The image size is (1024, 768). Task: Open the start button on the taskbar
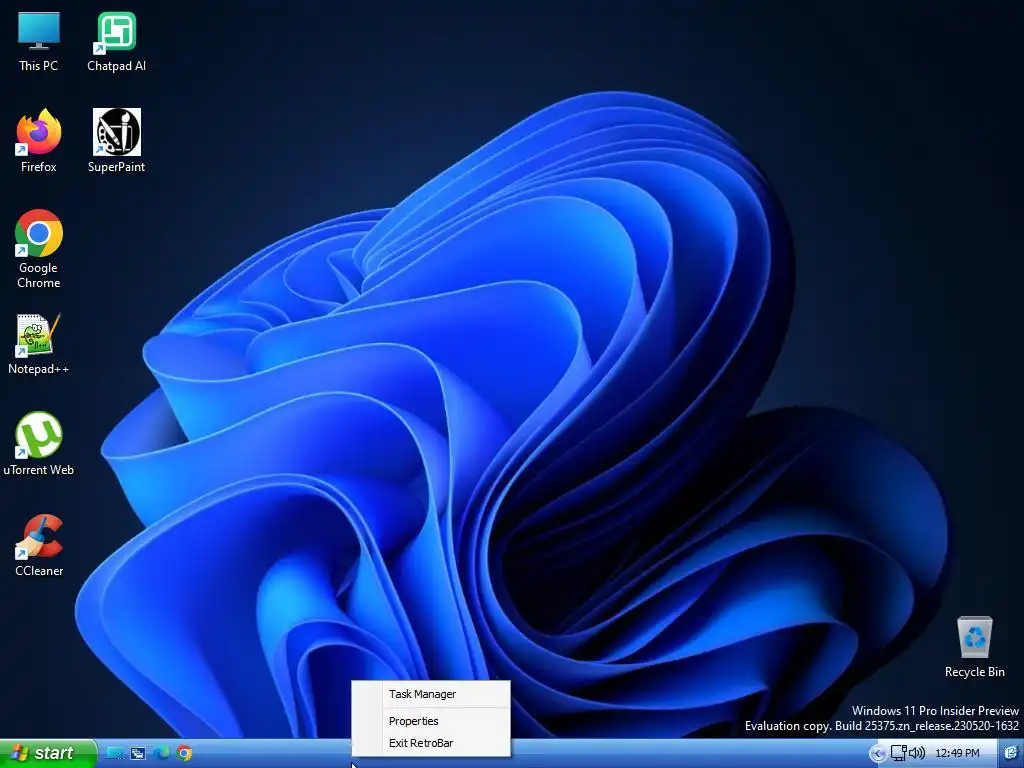(48, 753)
